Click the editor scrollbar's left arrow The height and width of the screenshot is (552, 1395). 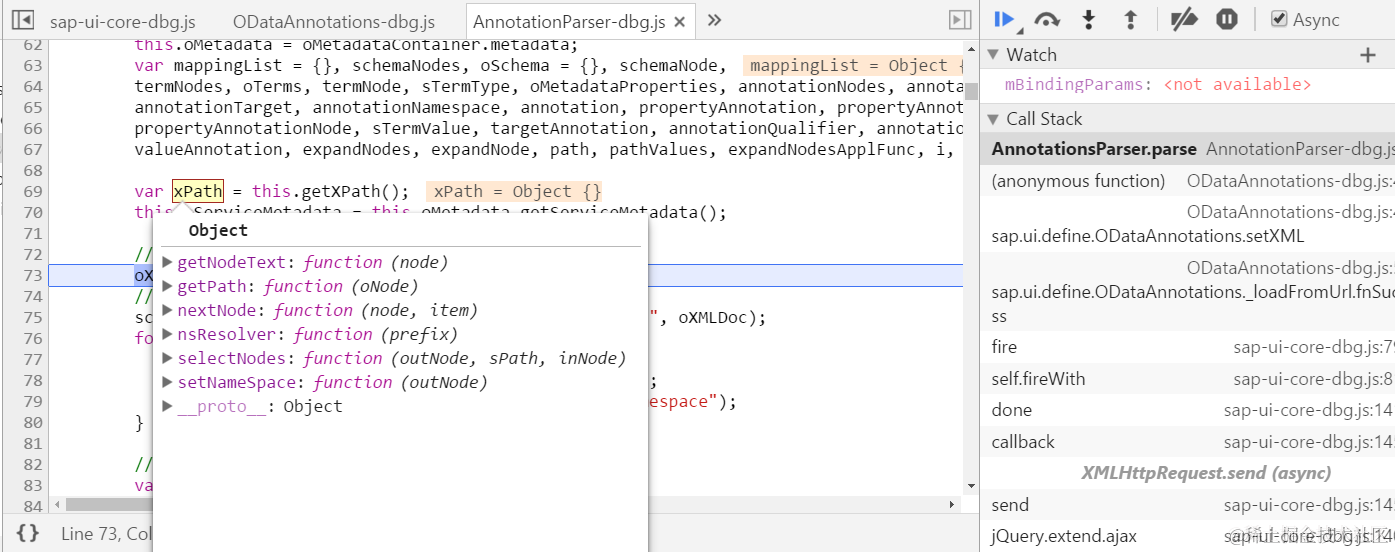point(56,505)
